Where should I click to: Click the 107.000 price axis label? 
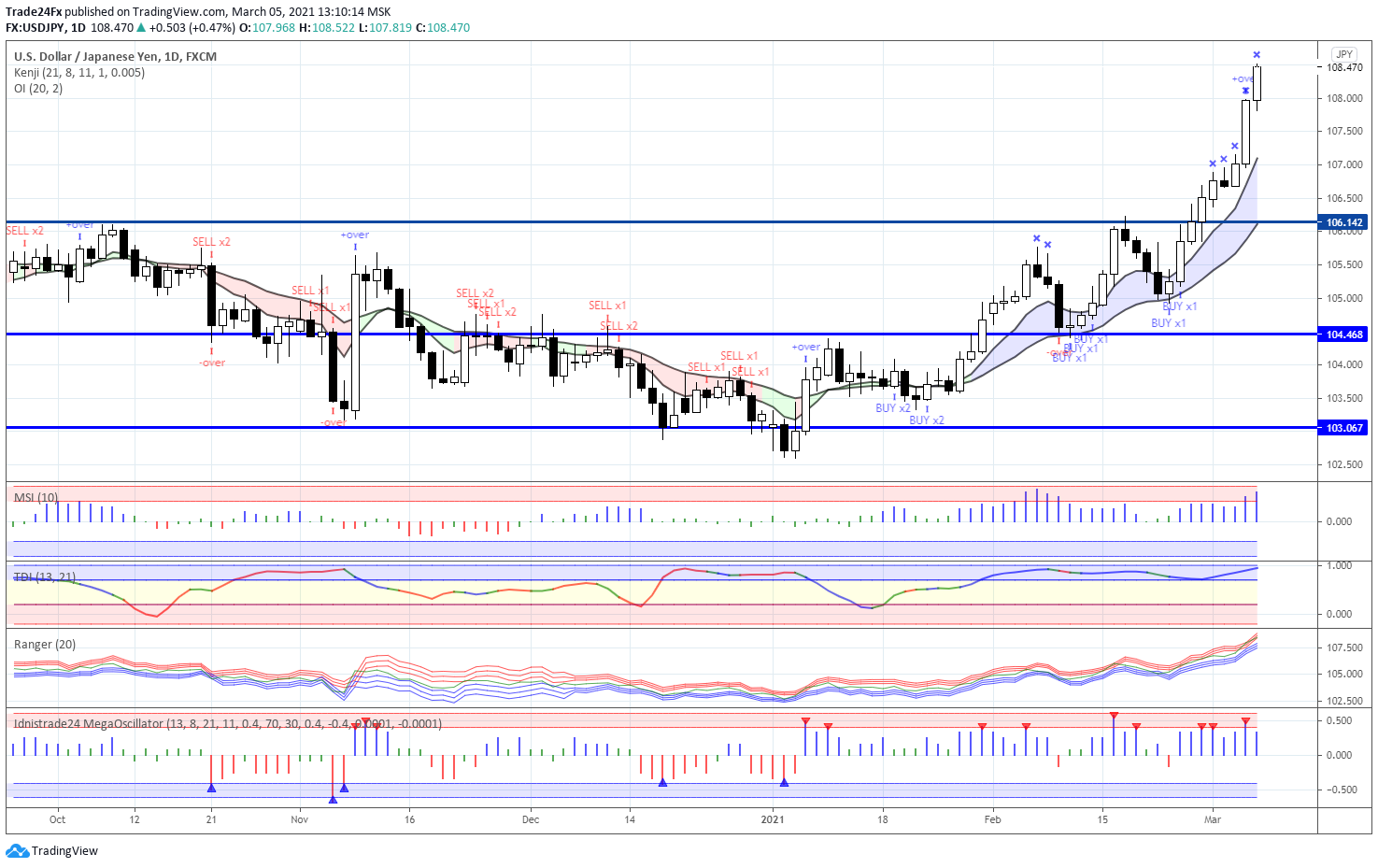click(1344, 164)
